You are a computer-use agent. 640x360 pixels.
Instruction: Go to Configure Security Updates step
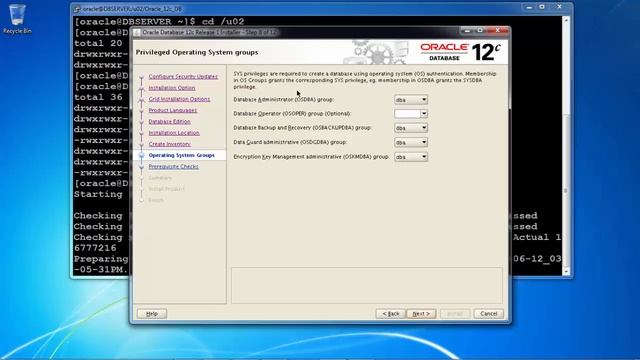coord(183,76)
